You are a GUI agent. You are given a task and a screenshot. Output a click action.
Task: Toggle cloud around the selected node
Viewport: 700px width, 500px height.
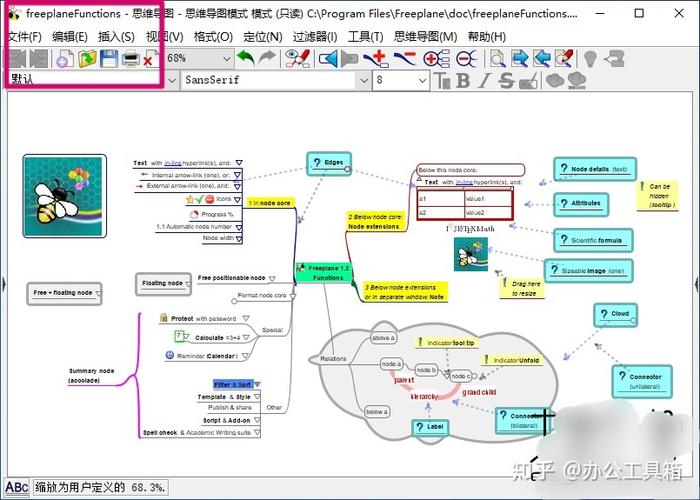[x=555, y=80]
